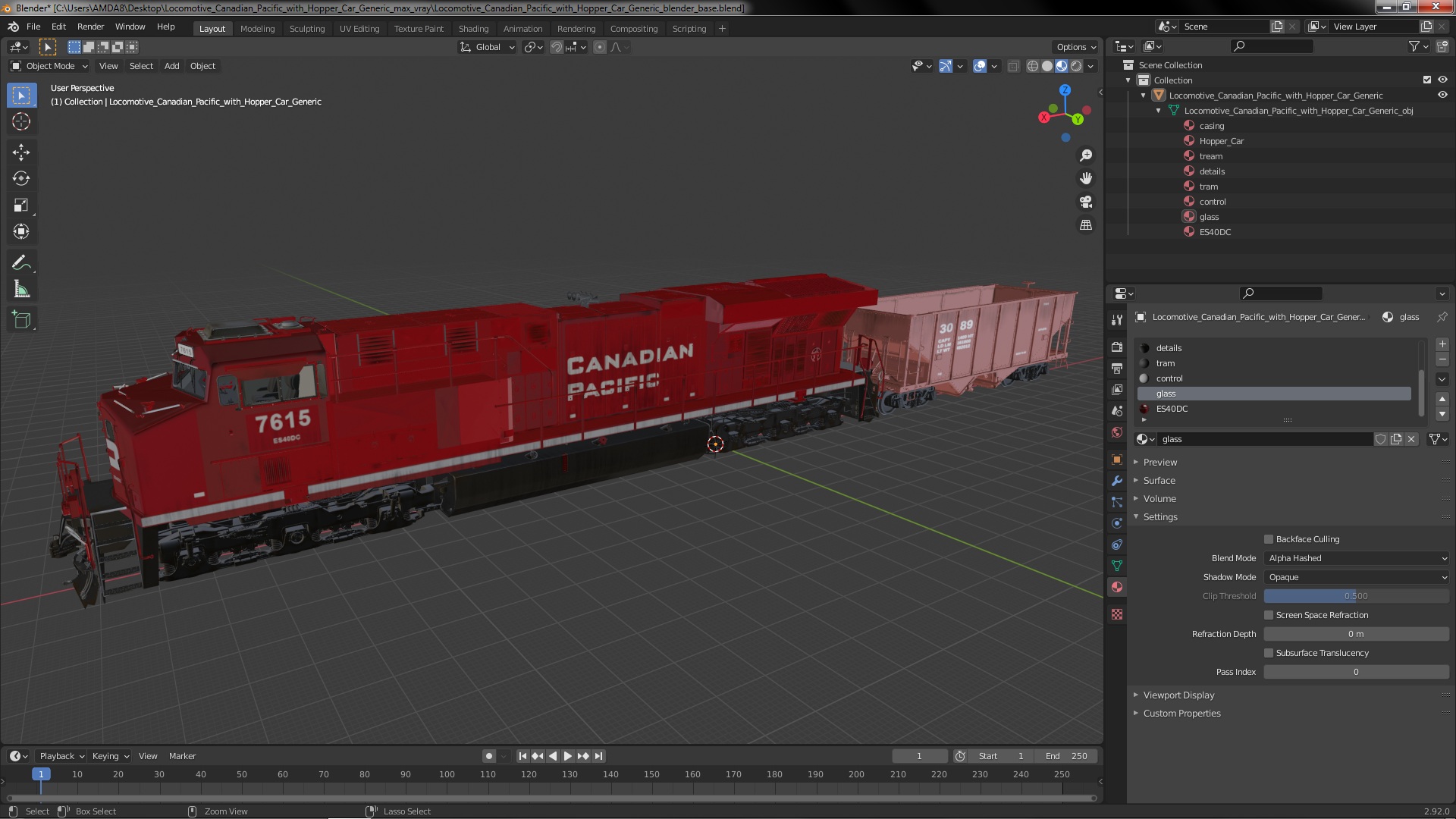Screen dimensions: 1456x819
Task: Activate the Select Box tool
Action: click(x=21, y=95)
